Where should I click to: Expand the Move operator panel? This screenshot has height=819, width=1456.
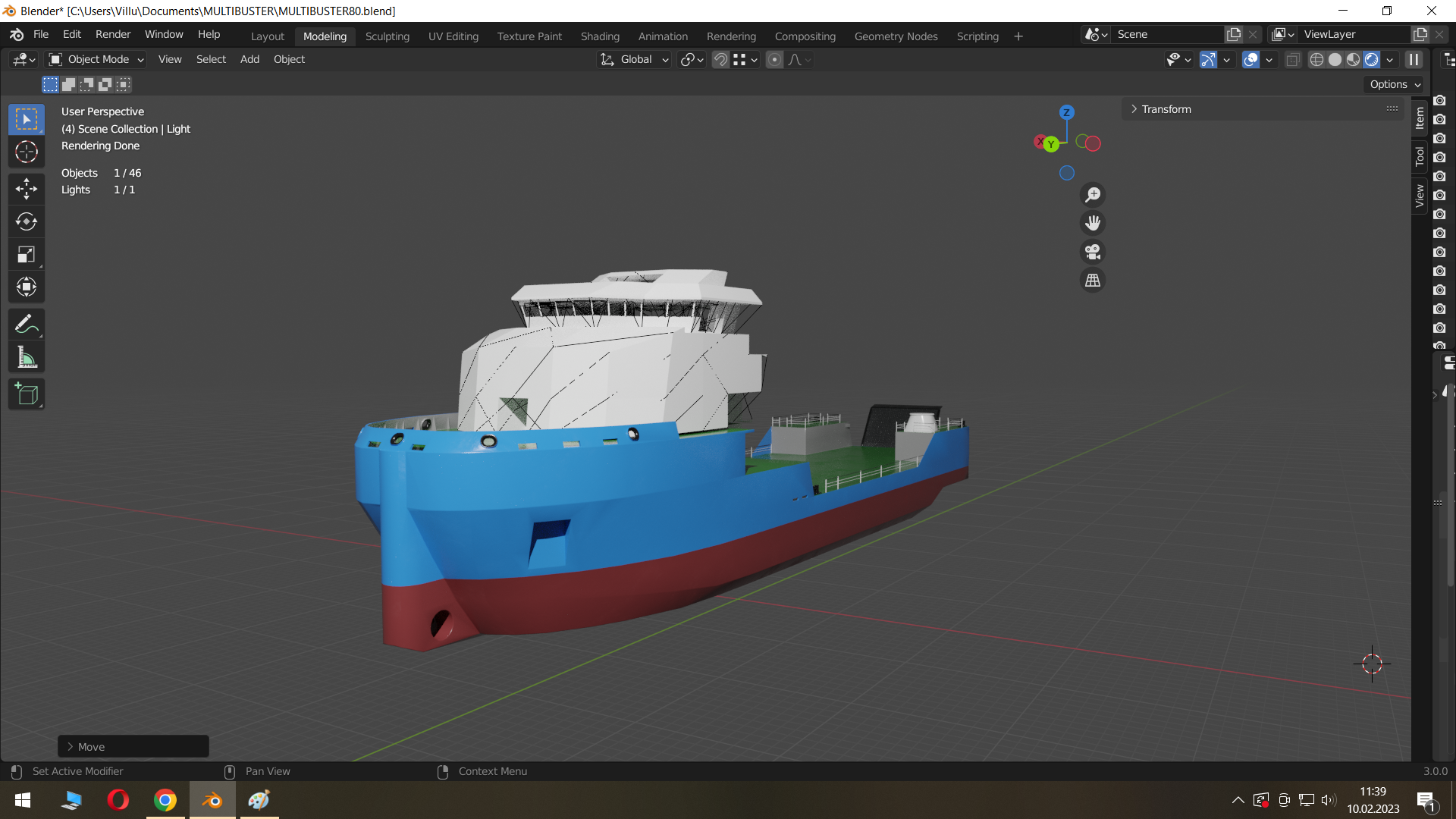[133, 747]
